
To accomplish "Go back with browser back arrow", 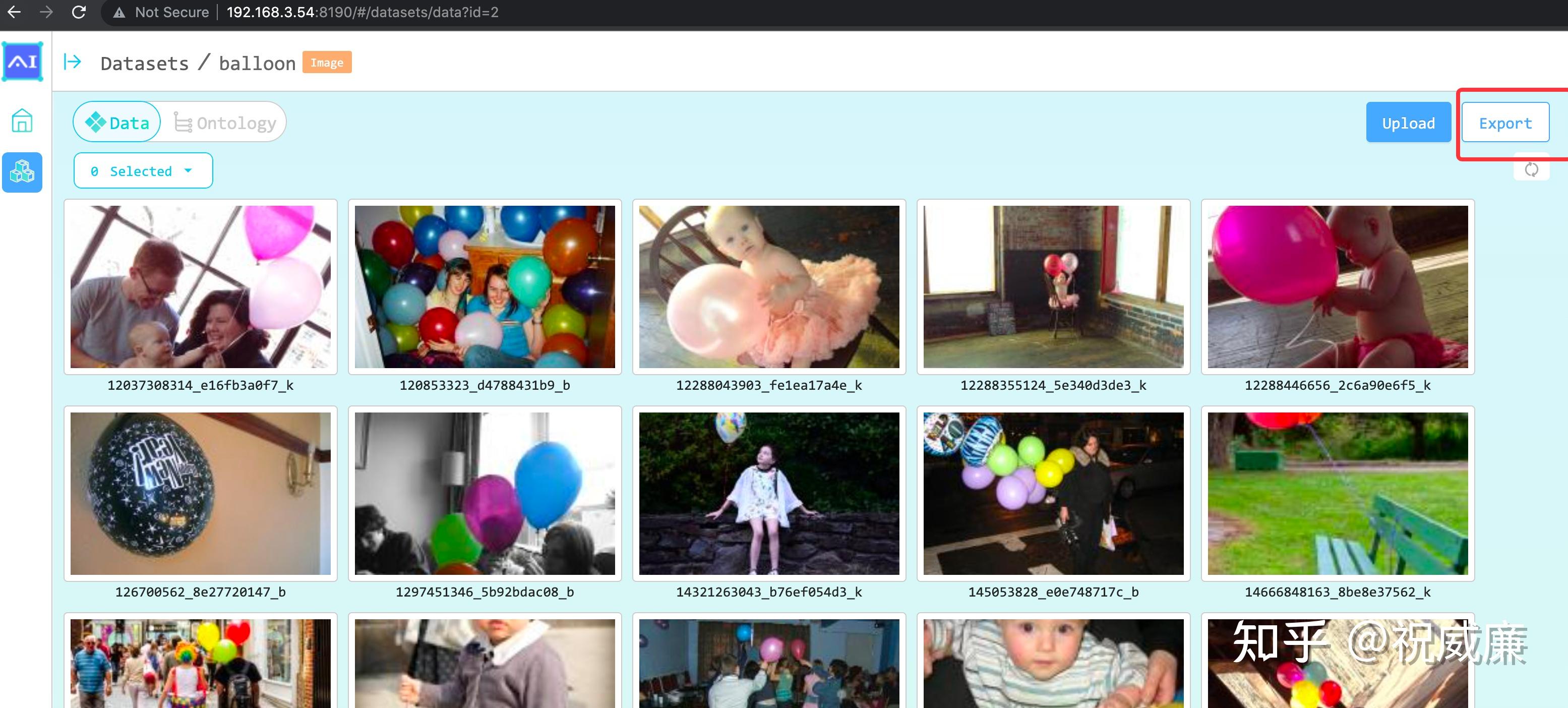I will (x=15, y=12).
